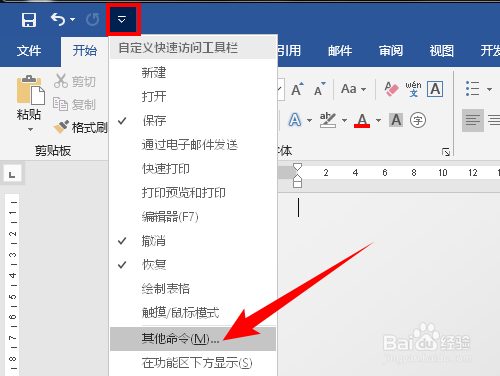Click the Decrease Font Size icon
The image size is (500, 376).
(320, 89)
